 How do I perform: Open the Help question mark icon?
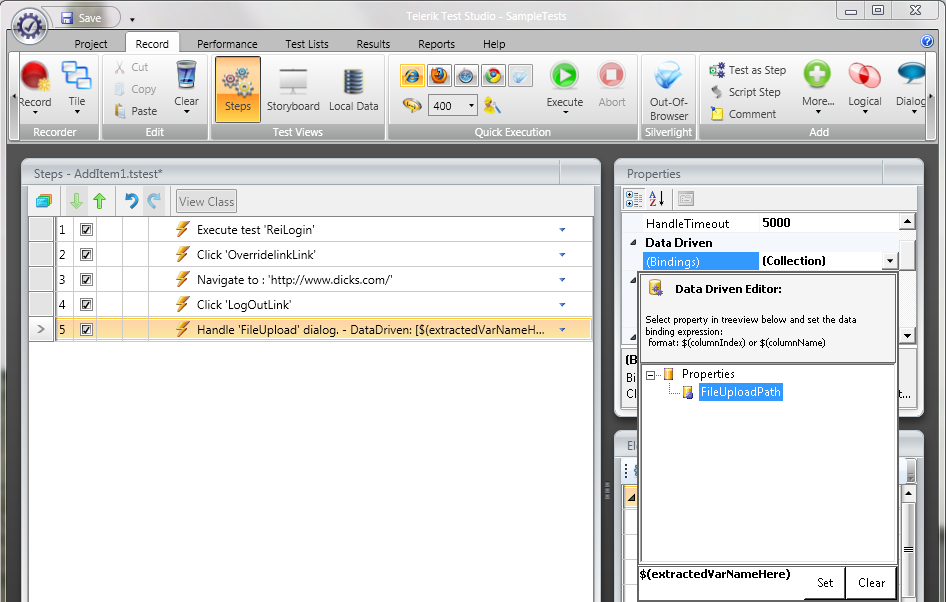pos(927,41)
